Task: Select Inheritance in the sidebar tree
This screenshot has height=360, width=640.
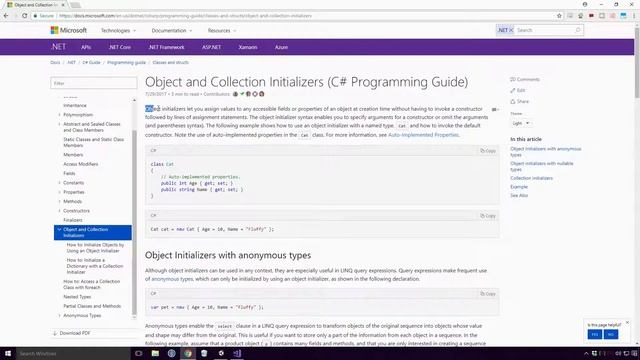Action: coord(75,105)
